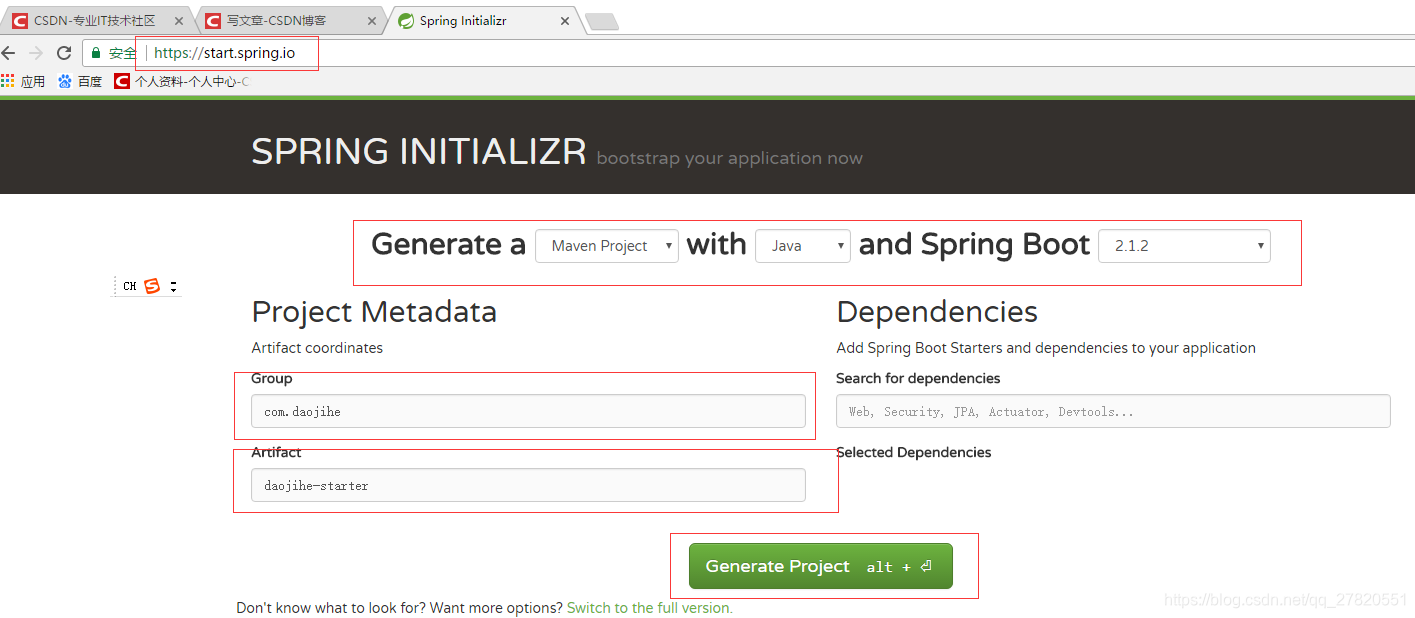Image resolution: width=1415 pixels, height=618 pixels.
Task: Close the CSDN-专业IT技术社区 tab
Action: [x=179, y=21]
